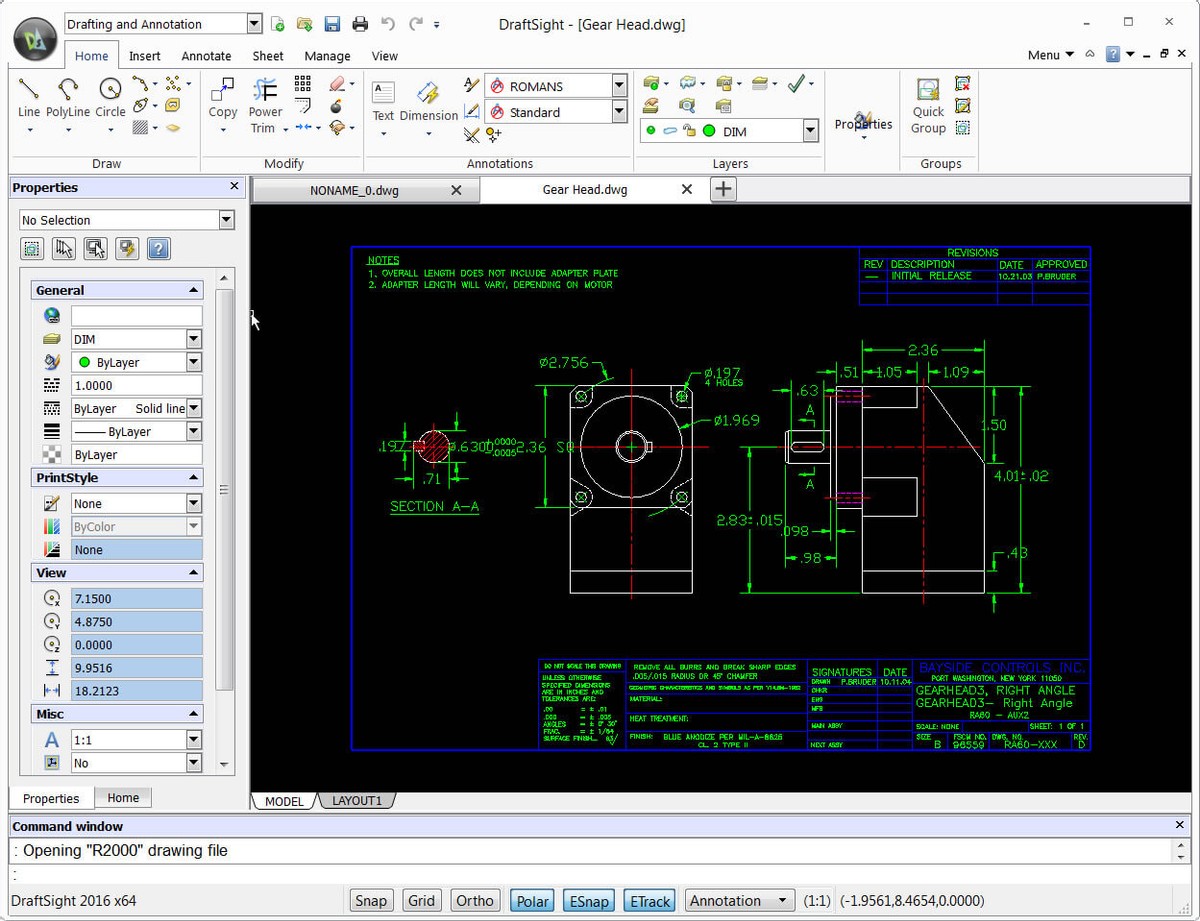Open the Dimension tool
Image resolution: width=1200 pixels, height=921 pixels.
(428, 93)
